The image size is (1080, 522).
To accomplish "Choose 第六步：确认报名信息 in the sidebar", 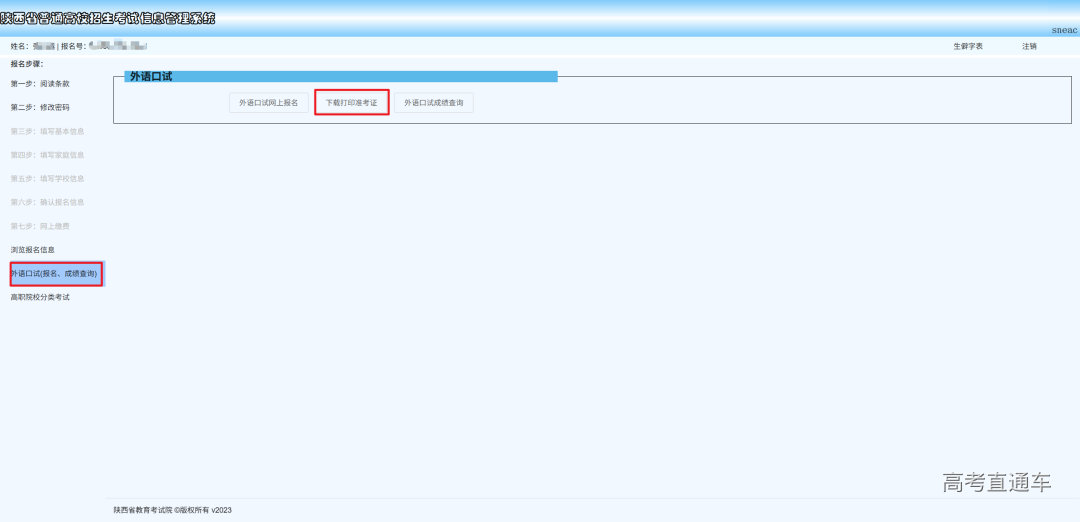I will 47,202.
